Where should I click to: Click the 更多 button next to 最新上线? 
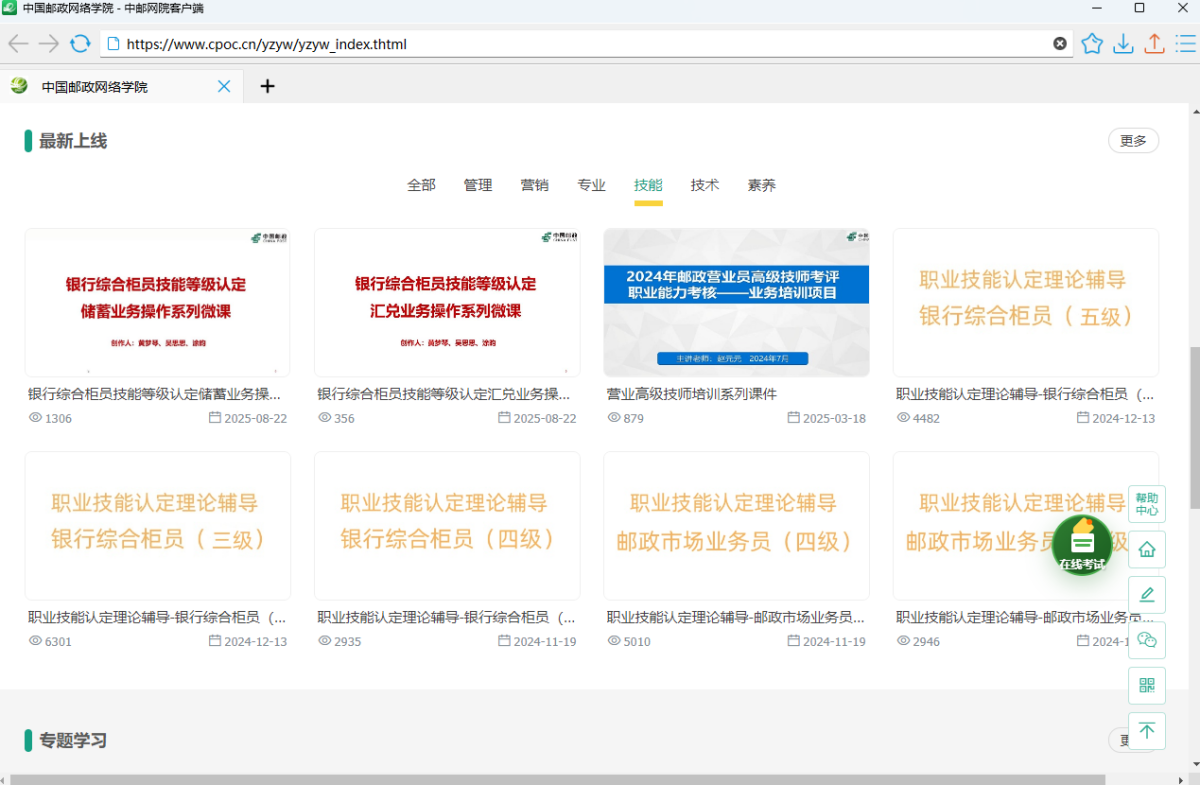pos(1133,140)
